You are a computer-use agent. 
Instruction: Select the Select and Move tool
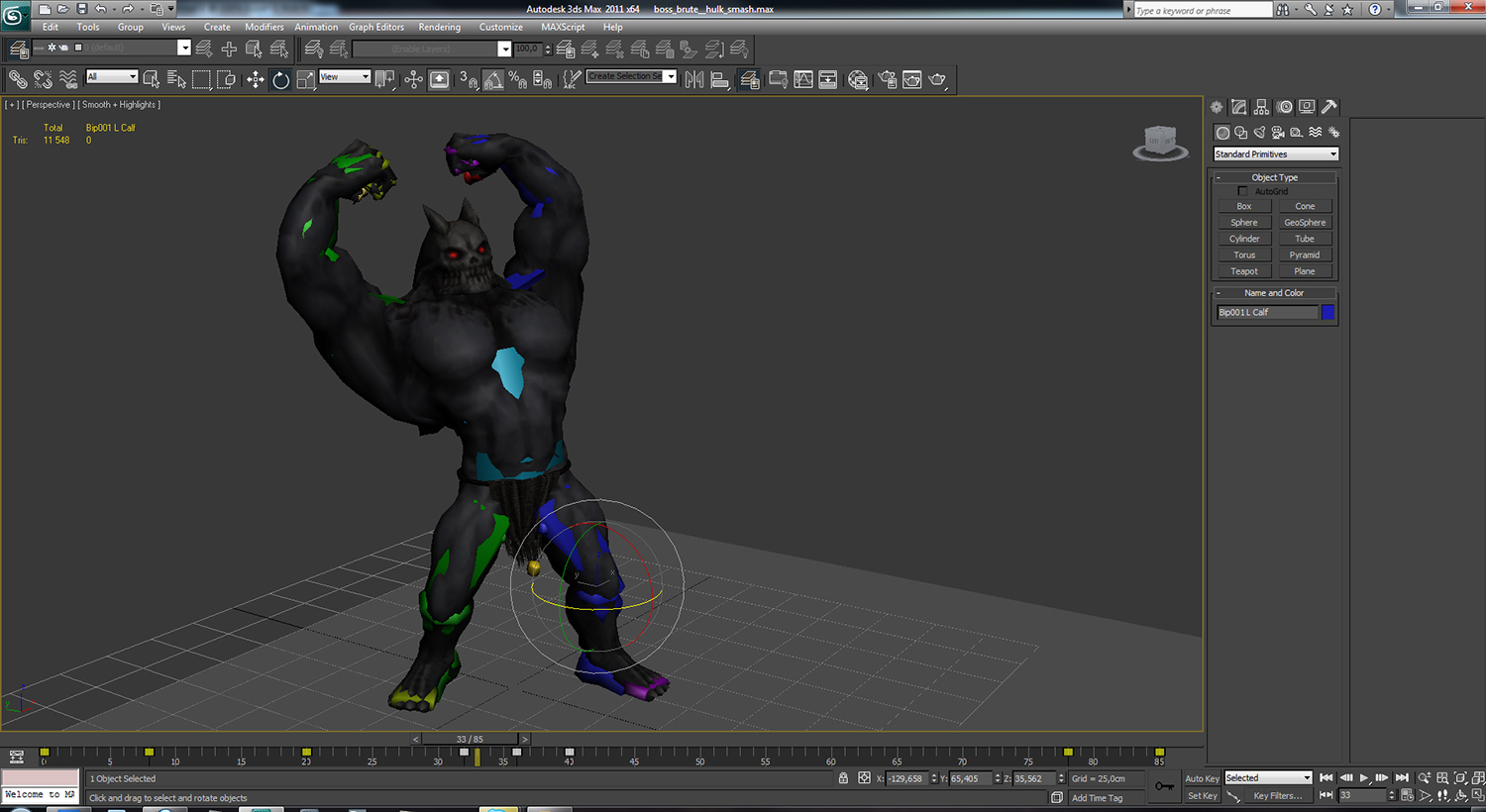pos(256,80)
